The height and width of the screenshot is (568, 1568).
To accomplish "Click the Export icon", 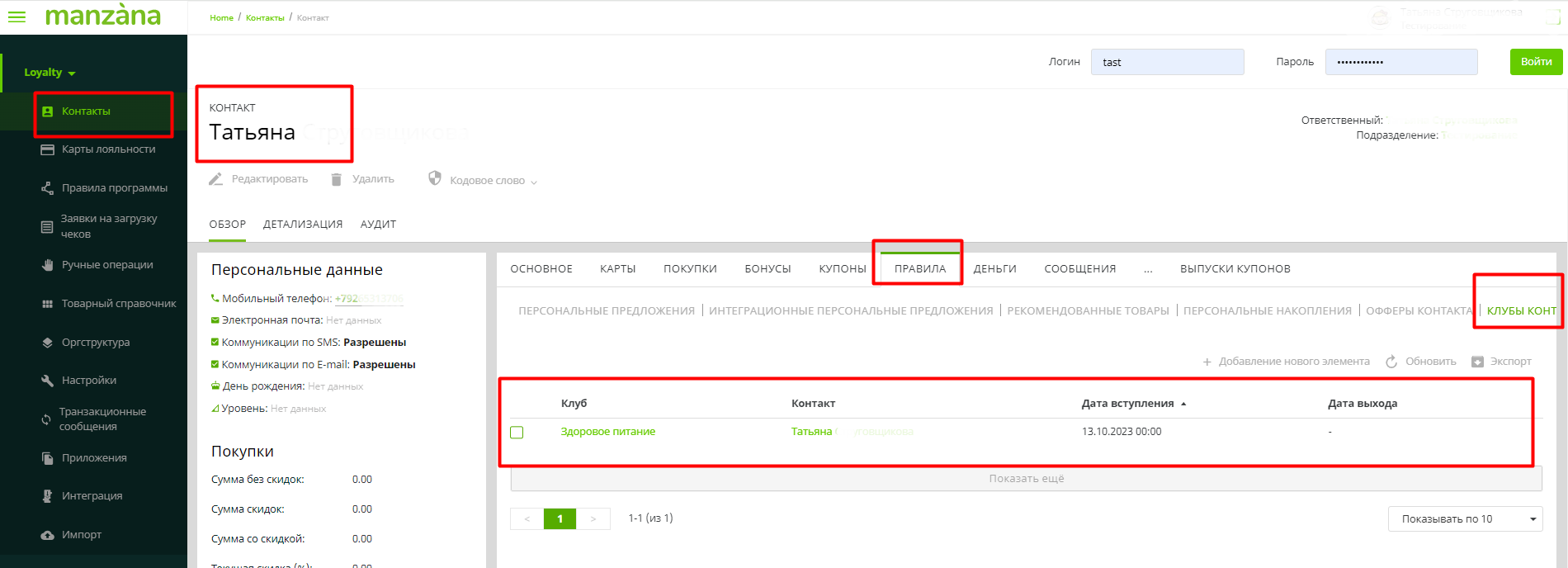I will click(x=1478, y=362).
